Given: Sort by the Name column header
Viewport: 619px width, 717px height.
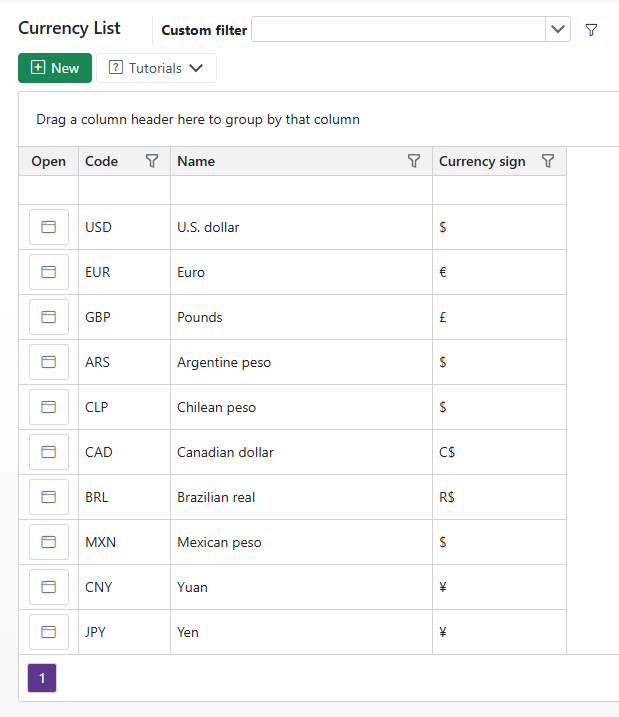Looking at the screenshot, I should click(x=196, y=161).
